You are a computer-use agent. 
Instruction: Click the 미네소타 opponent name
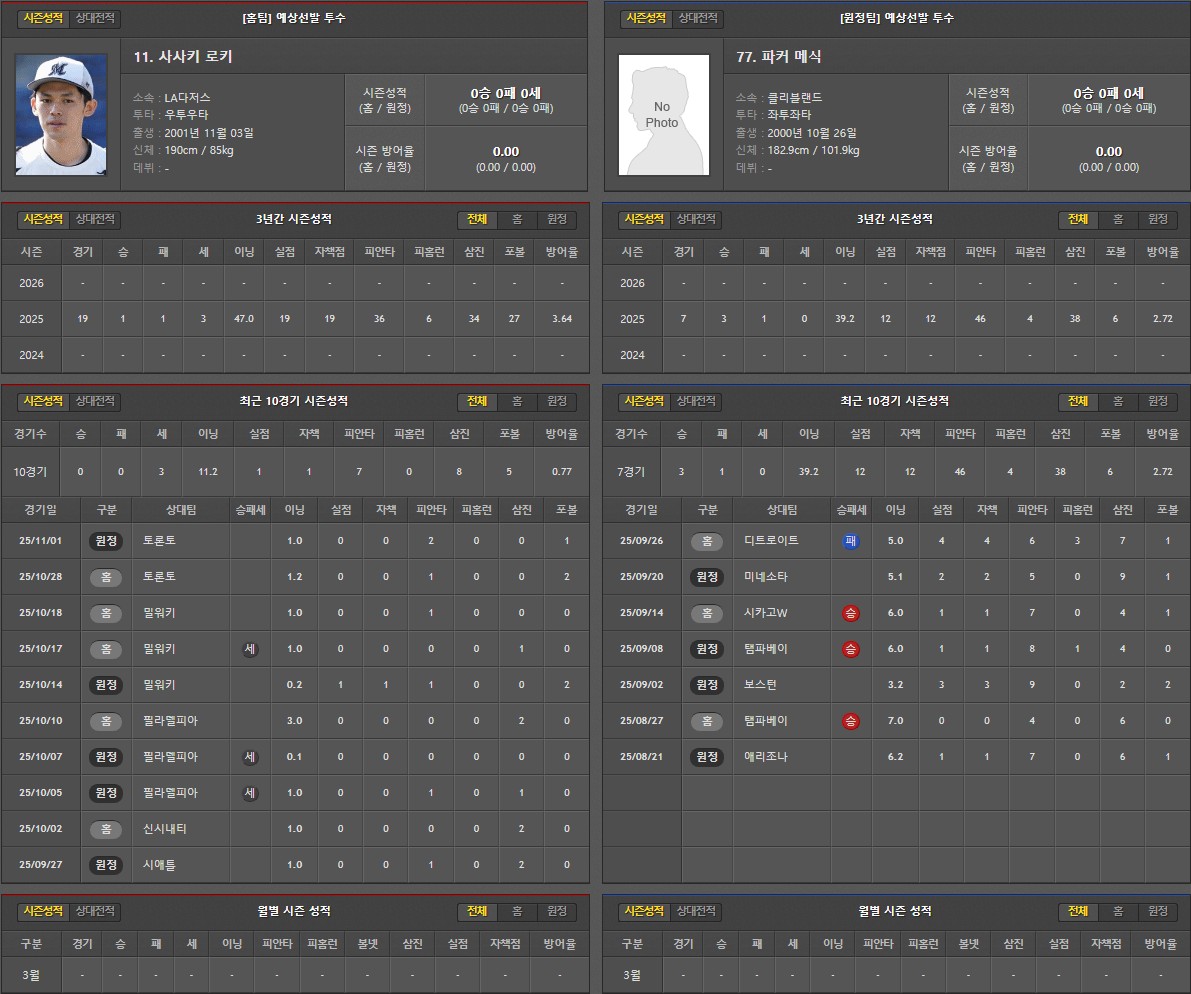[766, 577]
